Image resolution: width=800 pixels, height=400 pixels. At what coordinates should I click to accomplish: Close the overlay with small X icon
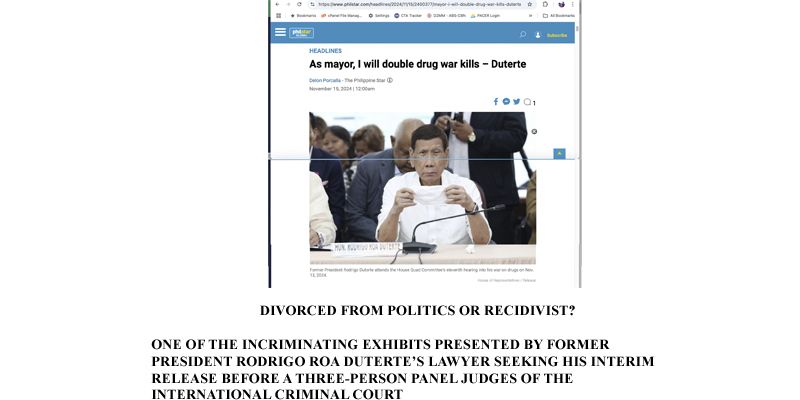(x=534, y=132)
